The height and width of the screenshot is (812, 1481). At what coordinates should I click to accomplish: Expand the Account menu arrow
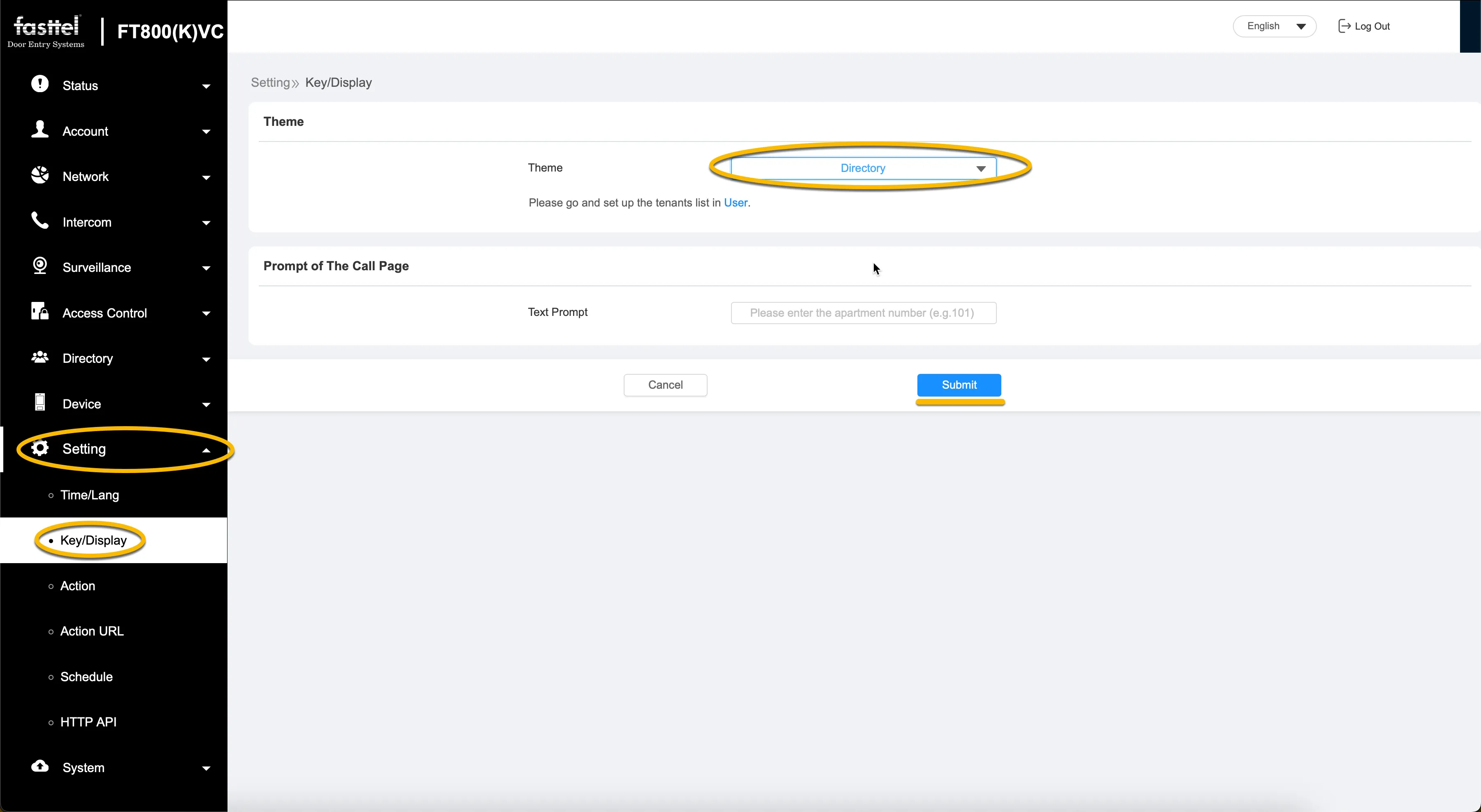pyautogui.click(x=207, y=132)
